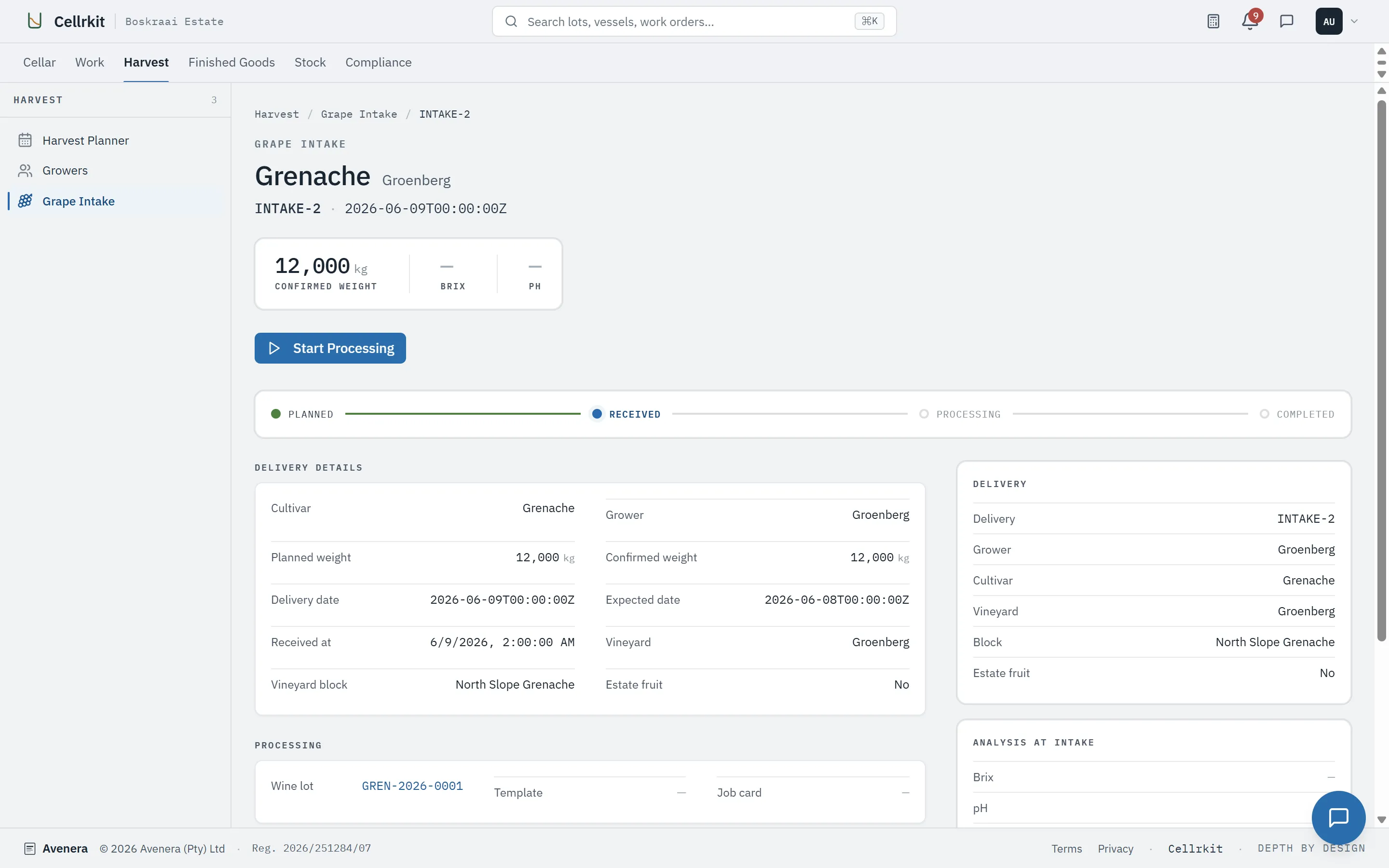
Task: Open the floating chat button
Action: pos(1338,817)
